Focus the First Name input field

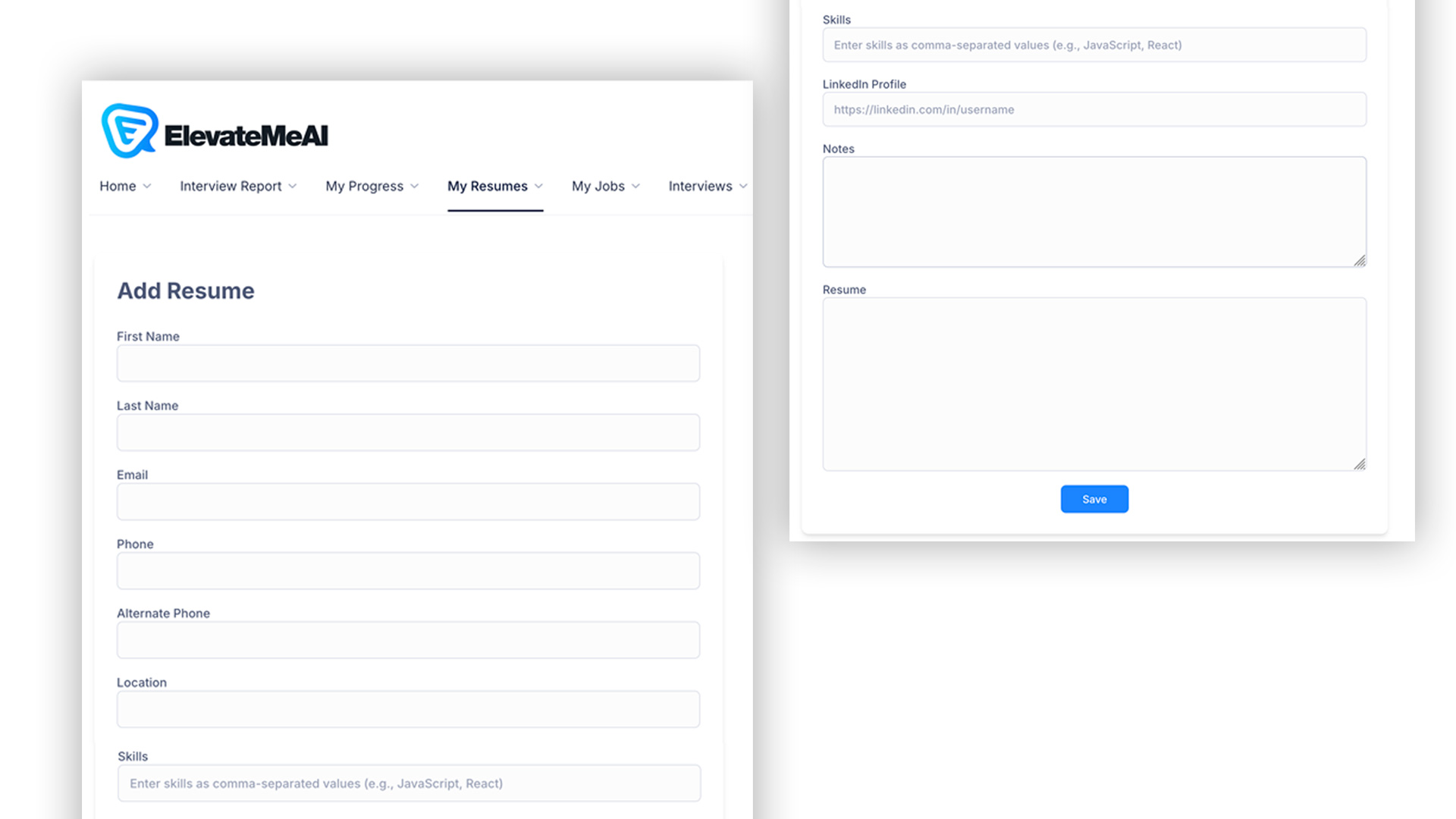[408, 363]
